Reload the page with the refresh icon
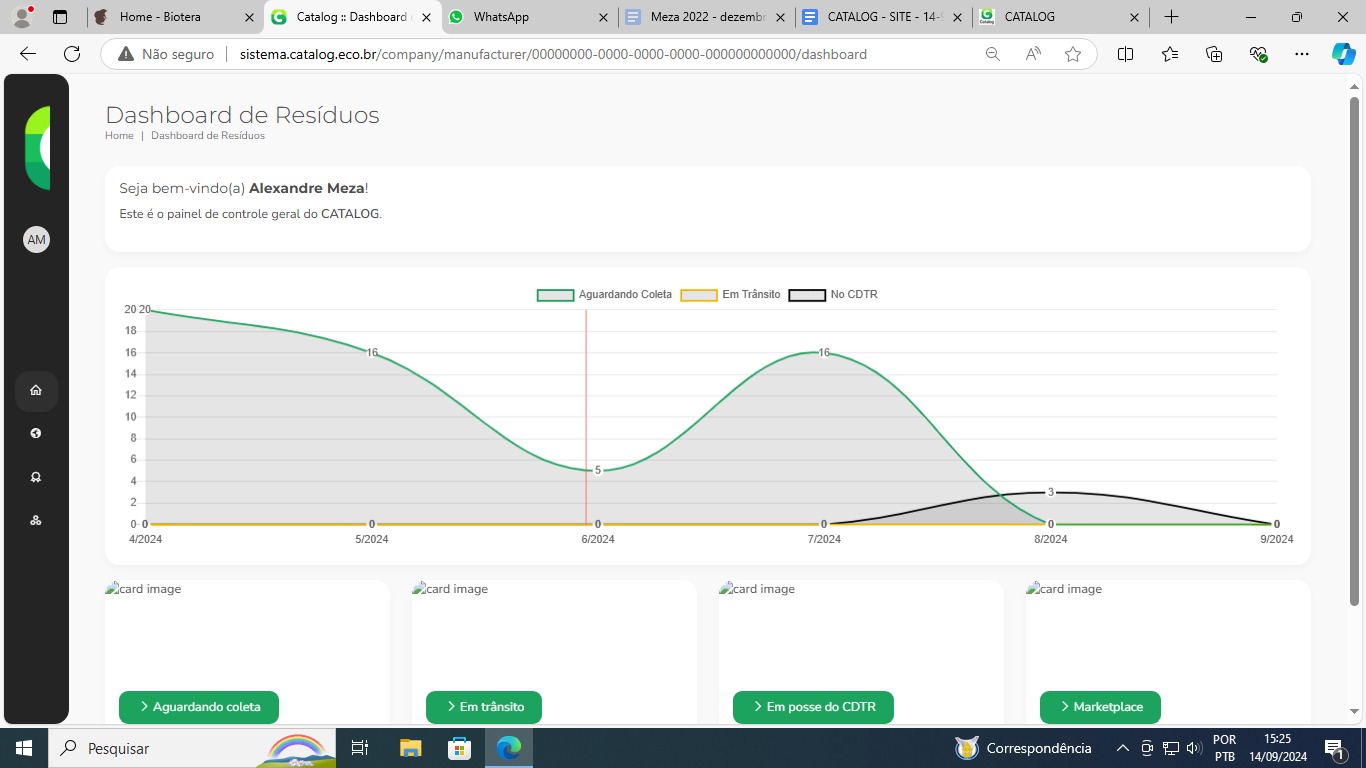1366x768 pixels. point(72,54)
